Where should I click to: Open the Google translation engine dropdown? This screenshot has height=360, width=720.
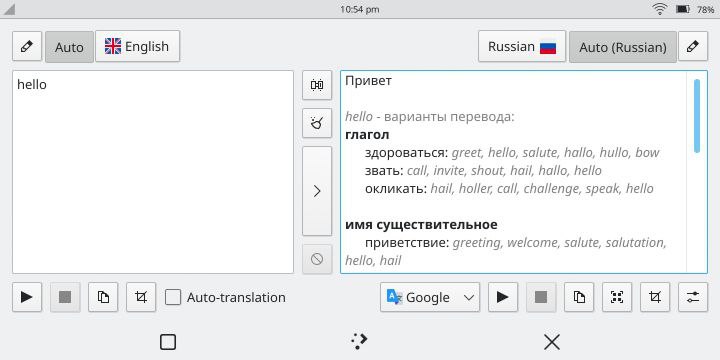point(430,297)
